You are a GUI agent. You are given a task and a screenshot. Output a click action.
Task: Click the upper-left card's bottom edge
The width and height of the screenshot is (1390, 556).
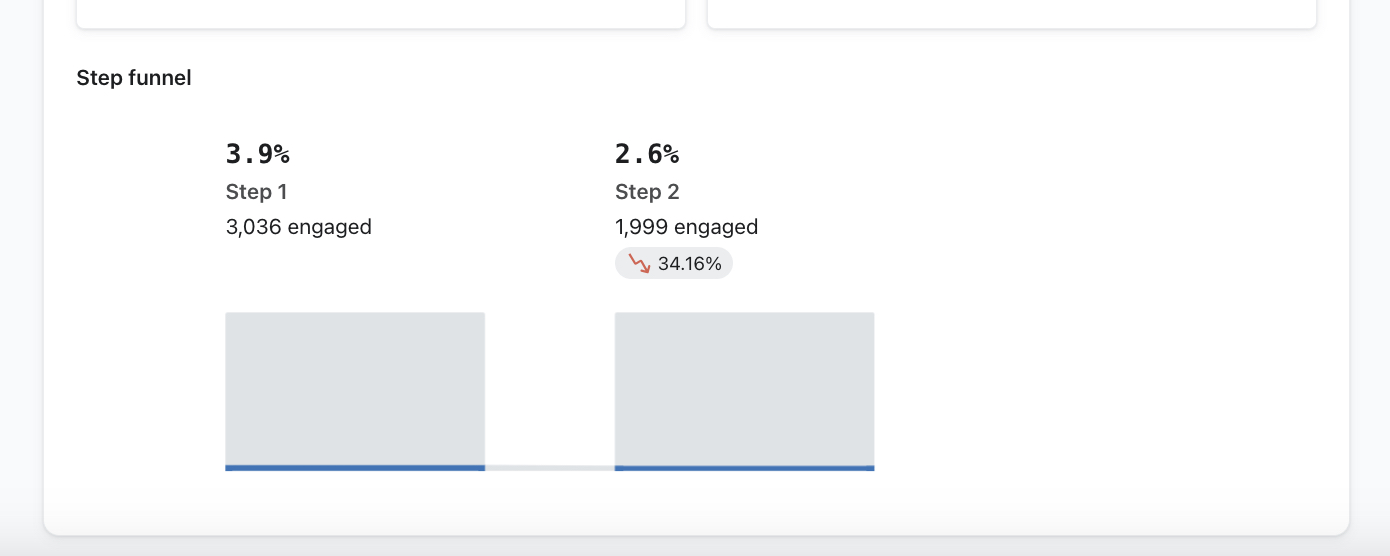(x=381, y=27)
